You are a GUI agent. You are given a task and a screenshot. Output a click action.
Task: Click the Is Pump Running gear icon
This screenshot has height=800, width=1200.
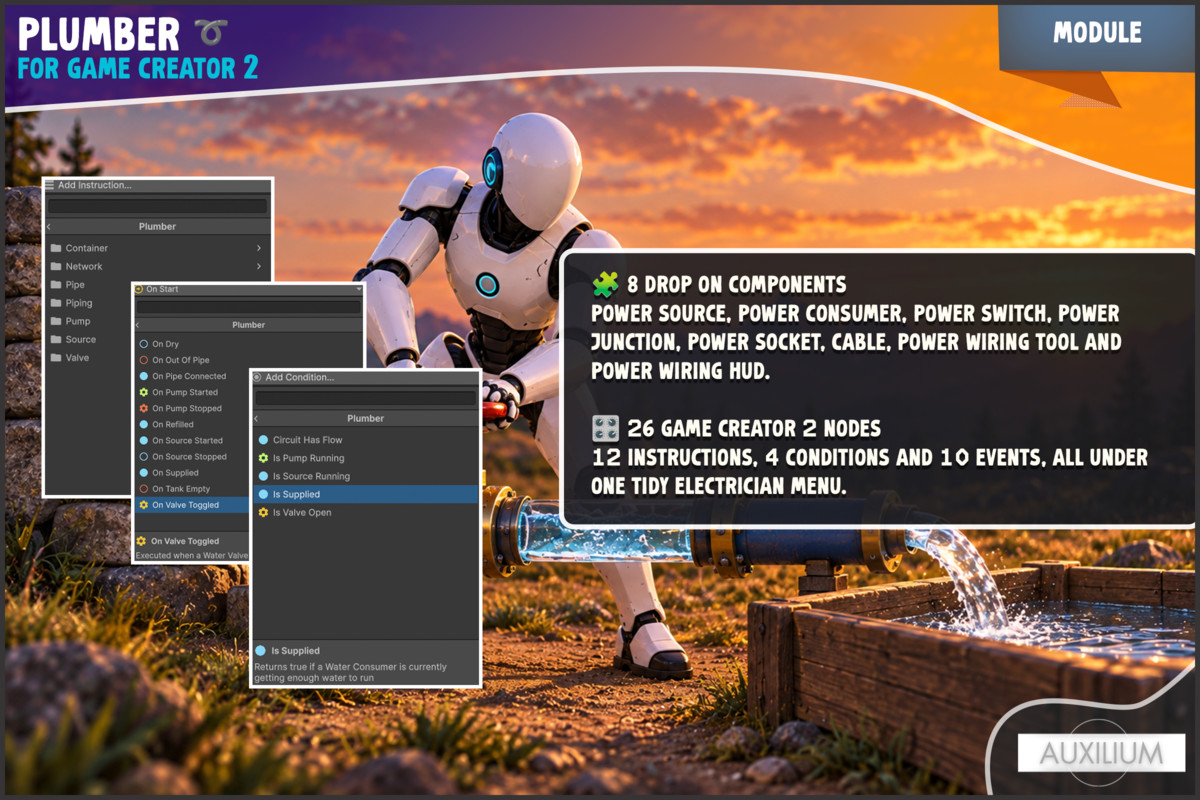(x=263, y=458)
